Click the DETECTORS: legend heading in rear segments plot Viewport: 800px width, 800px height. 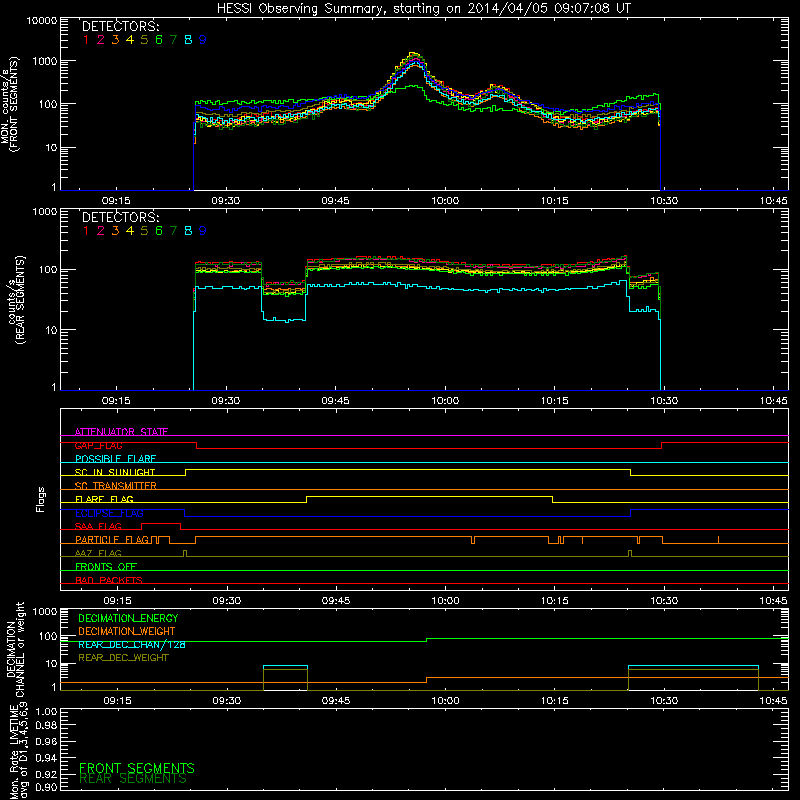click(x=120, y=217)
